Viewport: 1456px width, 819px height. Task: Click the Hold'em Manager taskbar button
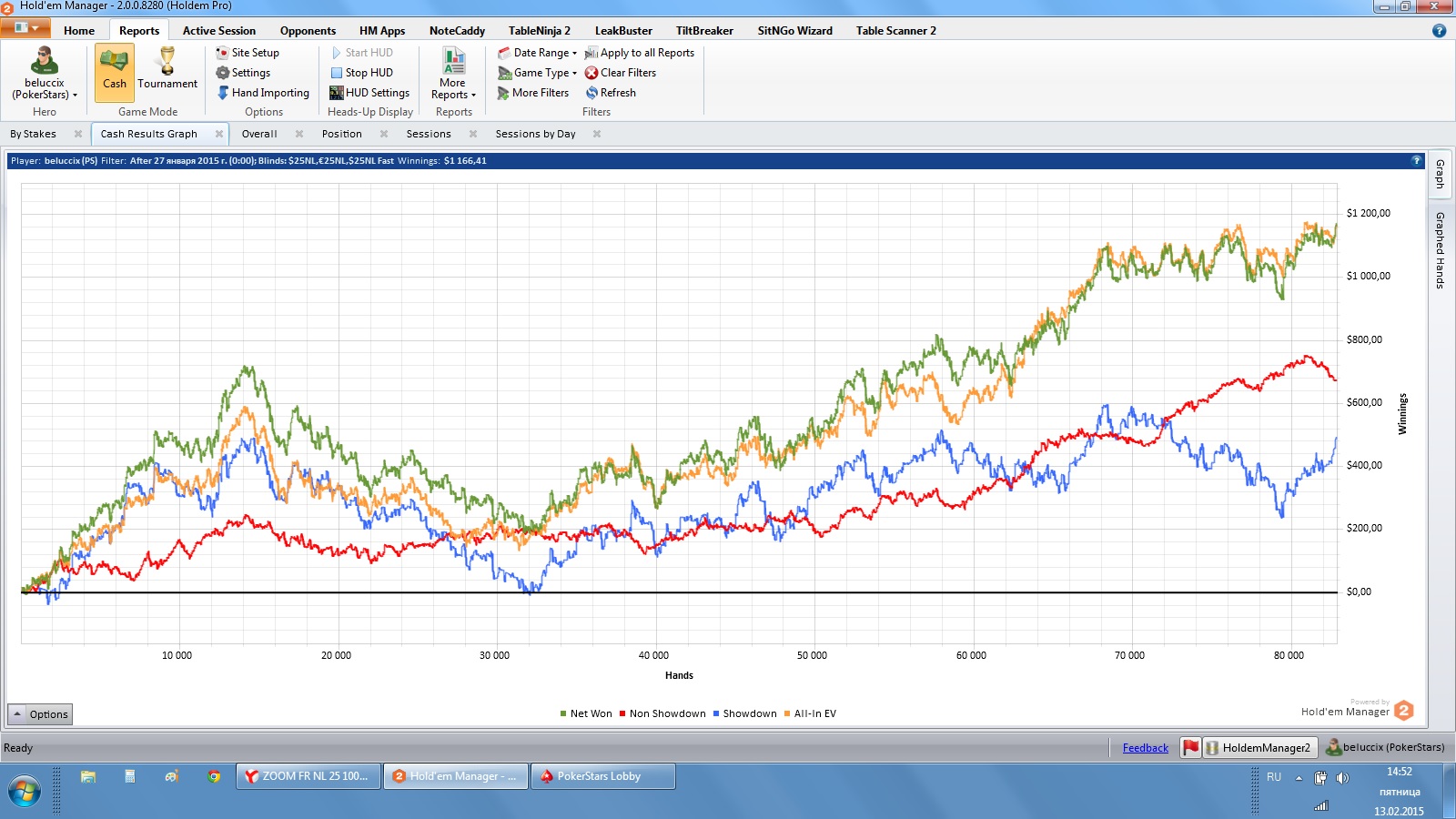[x=455, y=776]
